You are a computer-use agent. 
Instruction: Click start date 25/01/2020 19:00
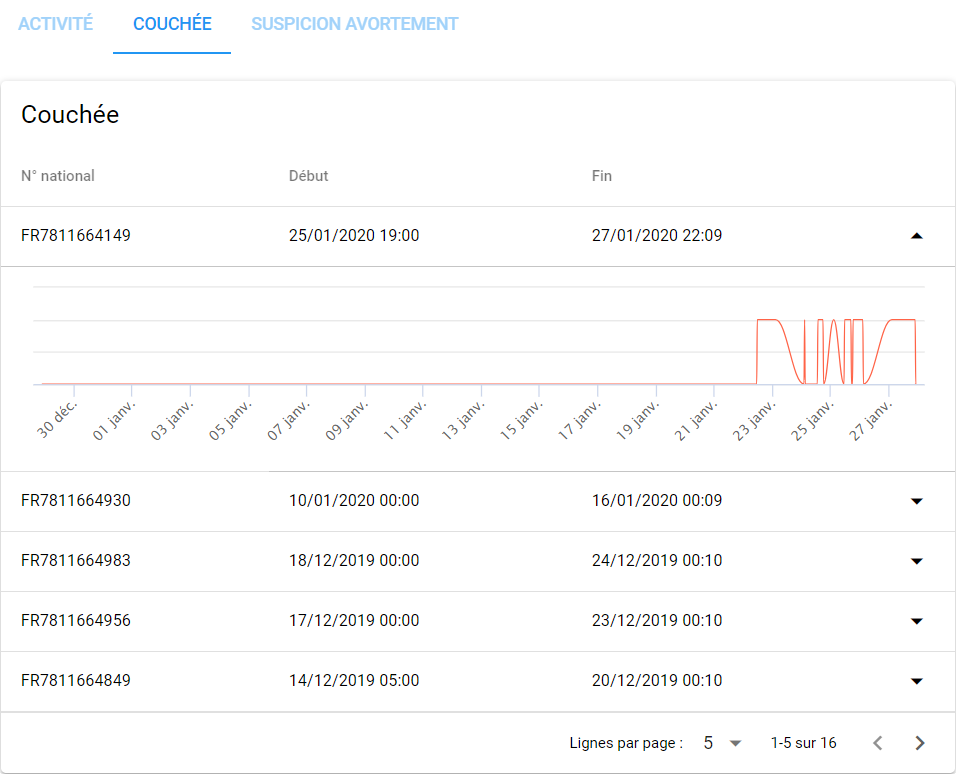click(354, 235)
